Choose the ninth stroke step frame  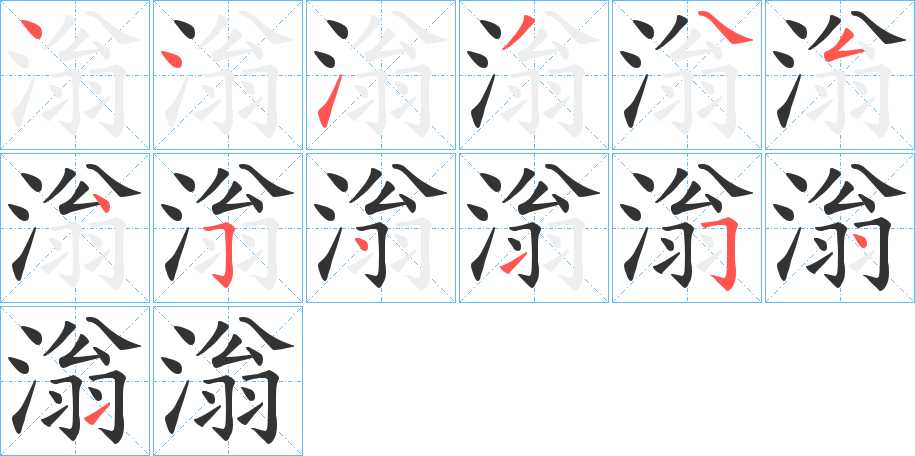[381, 228]
